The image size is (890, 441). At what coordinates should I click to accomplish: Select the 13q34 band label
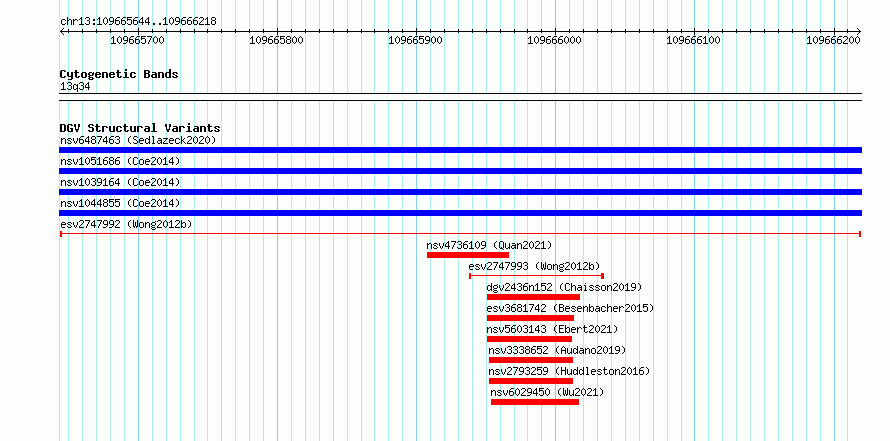pos(75,86)
